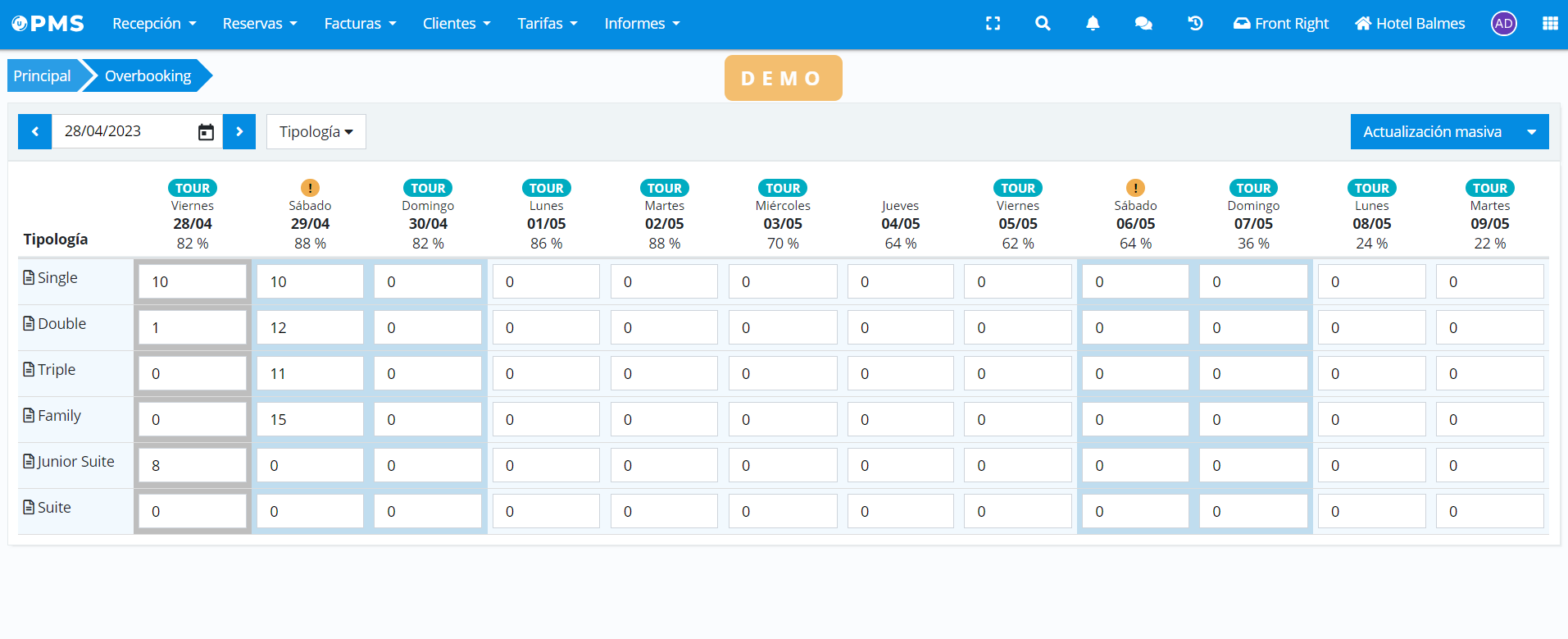The width and height of the screenshot is (1568, 639).
Task: Select Hotel Balmes in the top bar
Action: point(1410,24)
